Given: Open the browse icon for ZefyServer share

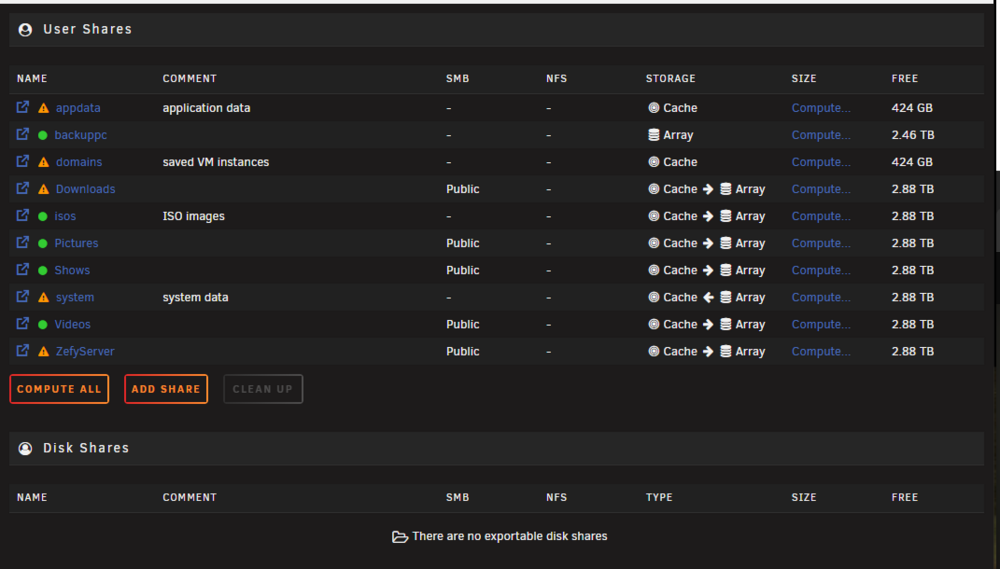Looking at the screenshot, I should (22, 350).
